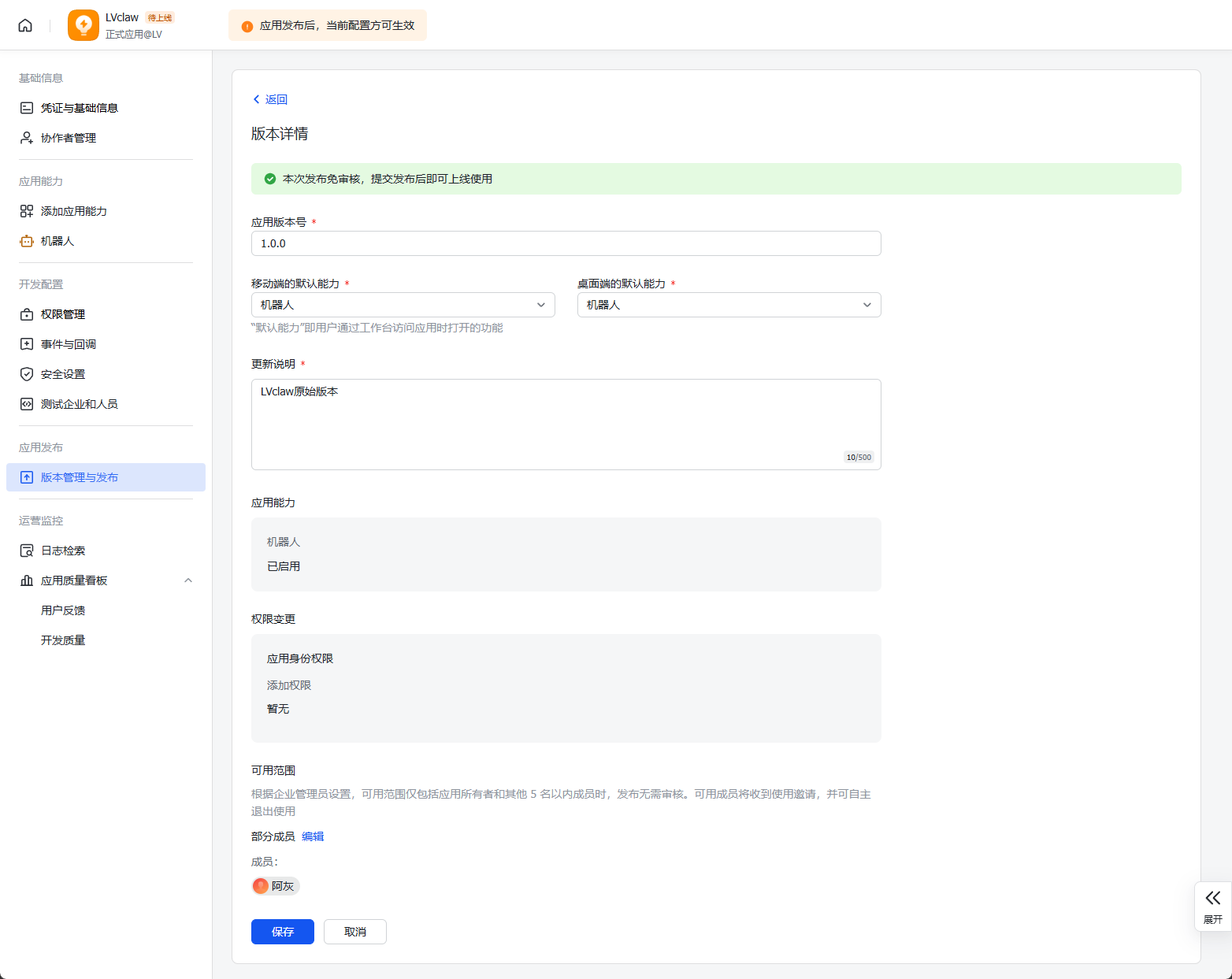Screen dimensions: 1232x979
Task: Click the back link above version details
Action: (x=270, y=99)
